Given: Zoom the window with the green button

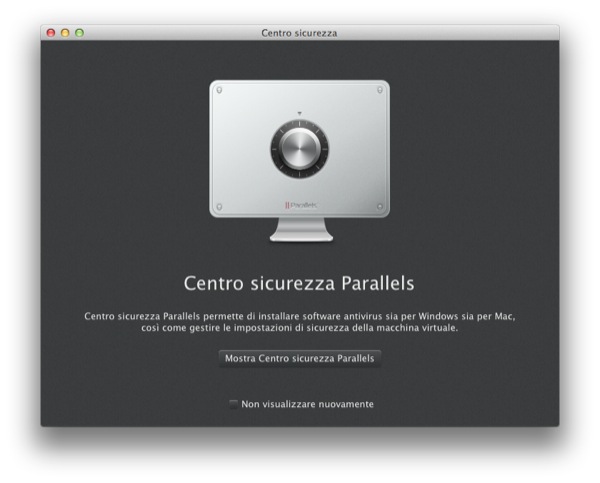Looking at the screenshot, I should click(79, 33).
